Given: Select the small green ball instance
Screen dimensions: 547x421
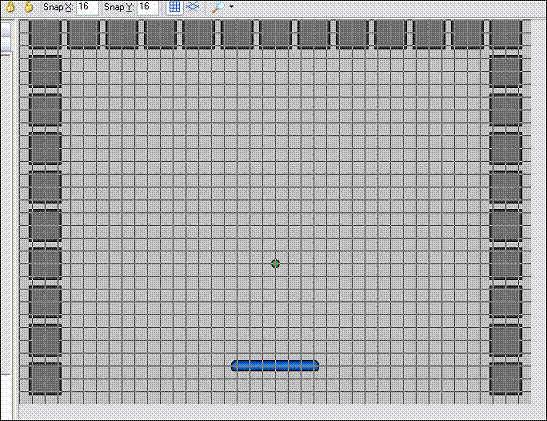Looking at the screenshot, I should [276, 264].
